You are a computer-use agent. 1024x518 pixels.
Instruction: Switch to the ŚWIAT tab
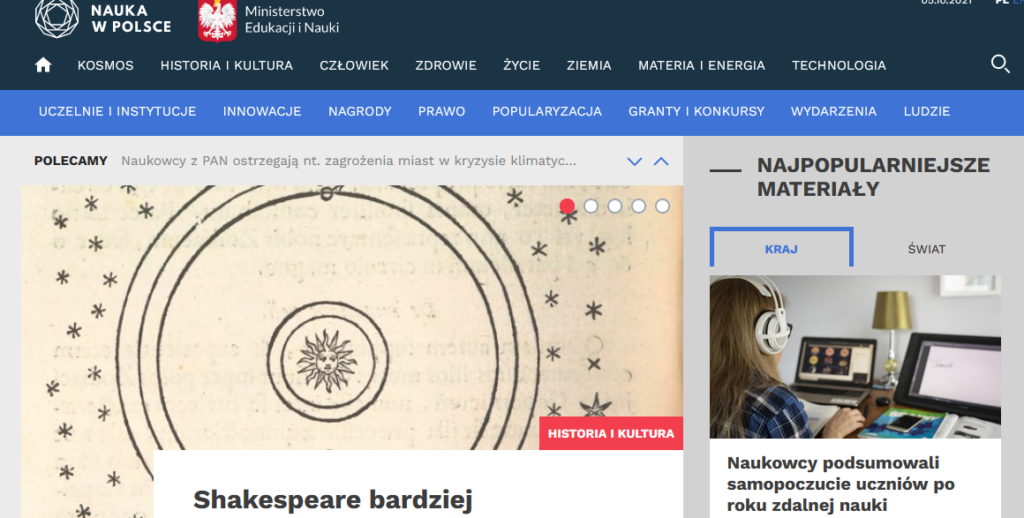click(926, 249)
